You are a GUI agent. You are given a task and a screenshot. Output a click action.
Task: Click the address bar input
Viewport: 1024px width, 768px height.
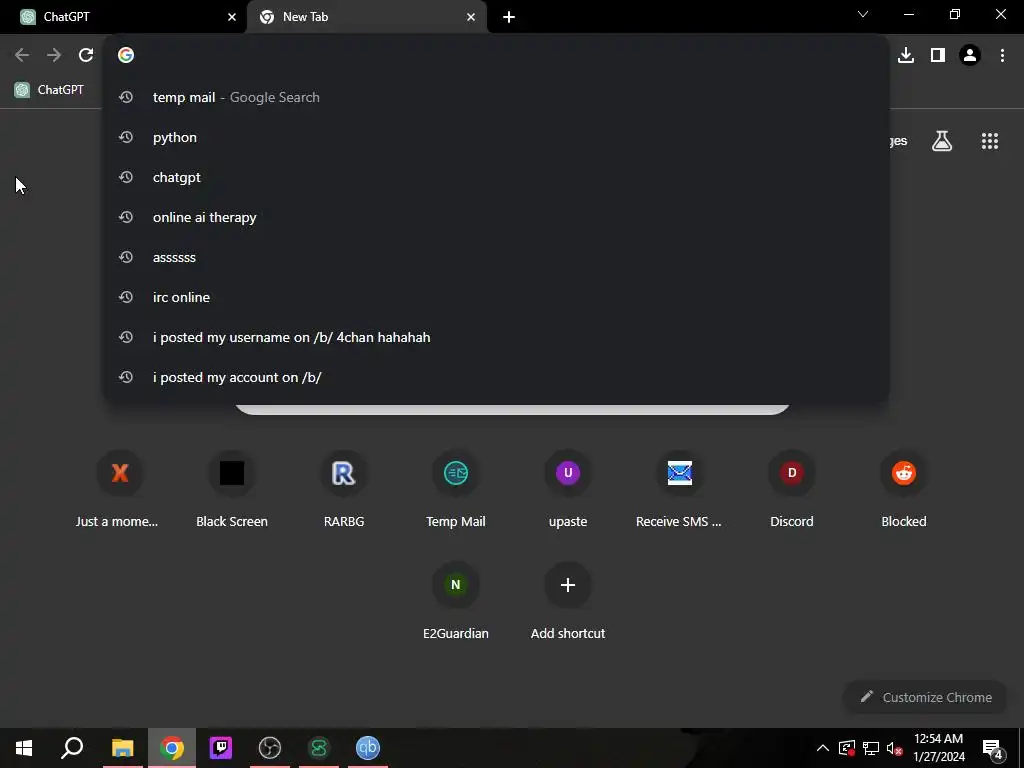(x=496, y=55)
